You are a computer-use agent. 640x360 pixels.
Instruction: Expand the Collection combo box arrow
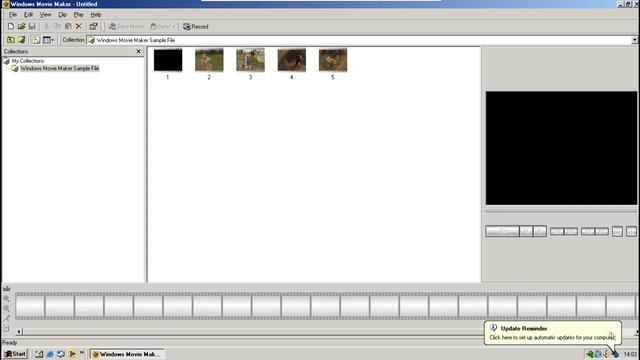(x=634, y=40)
